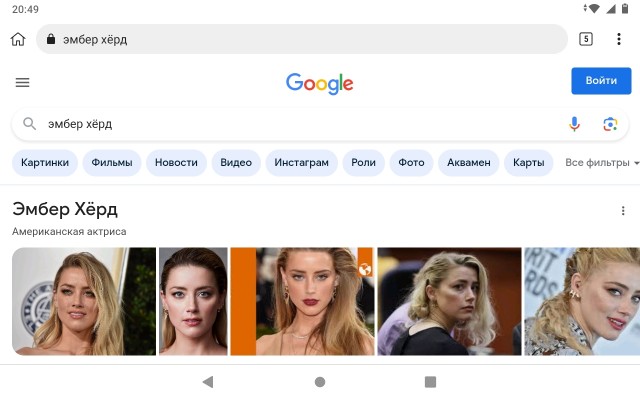
Task: Tap the Android recent apps square
Action: pos(430,382)
